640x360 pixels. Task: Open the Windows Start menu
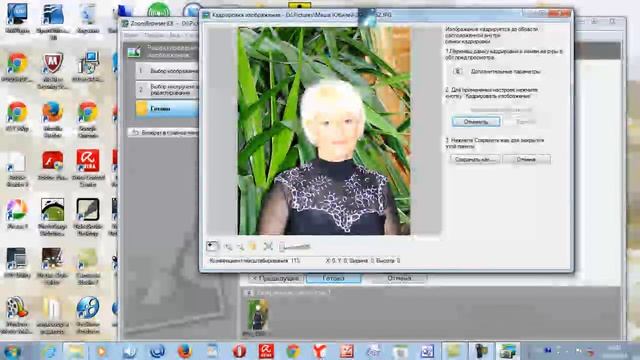click(12, 351)
